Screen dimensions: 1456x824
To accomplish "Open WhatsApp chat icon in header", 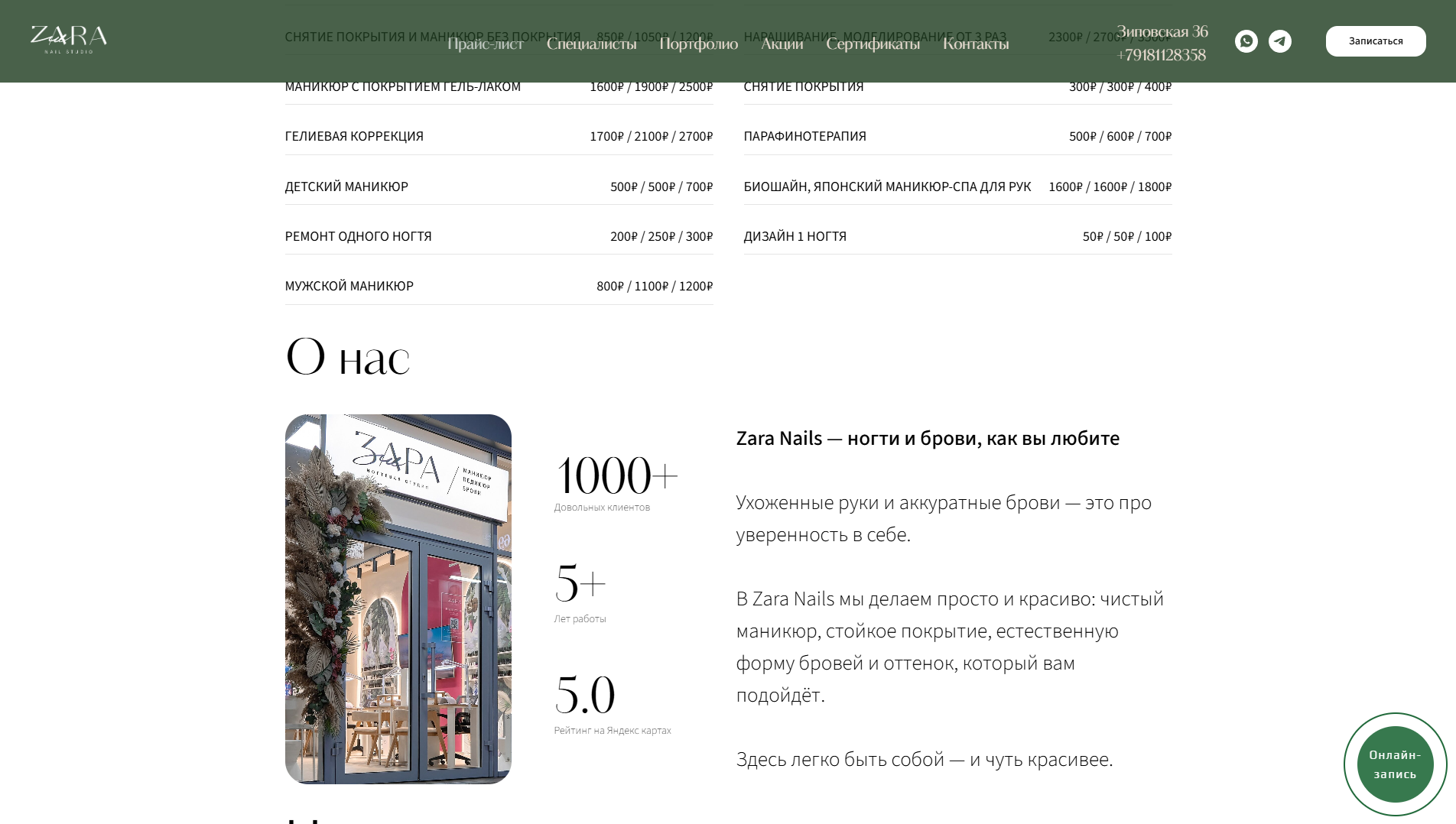I will tap(1246, 41).
